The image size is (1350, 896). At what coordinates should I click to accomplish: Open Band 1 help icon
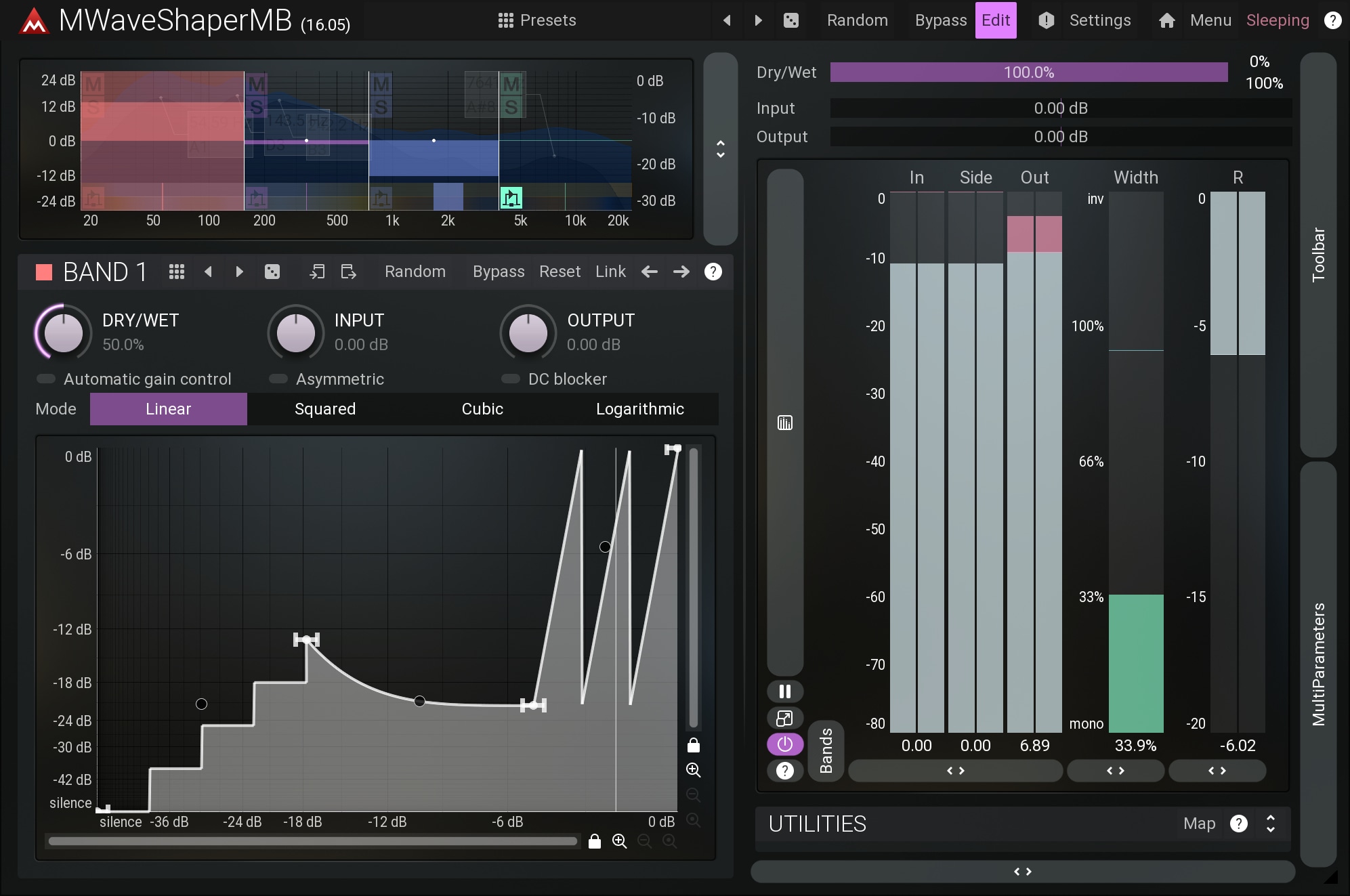pos(713,272)
